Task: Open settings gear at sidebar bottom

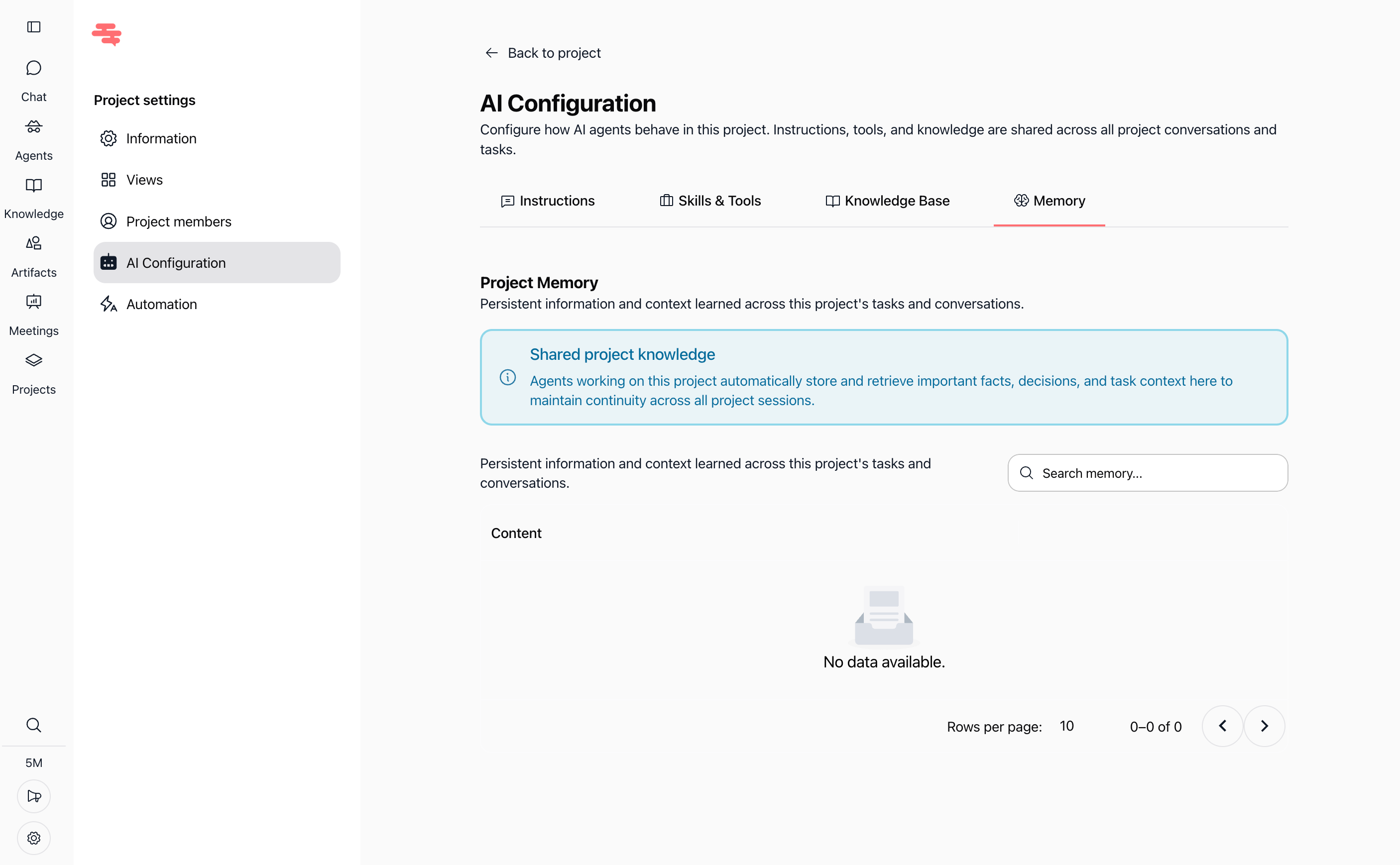Action: pos(34,838)
